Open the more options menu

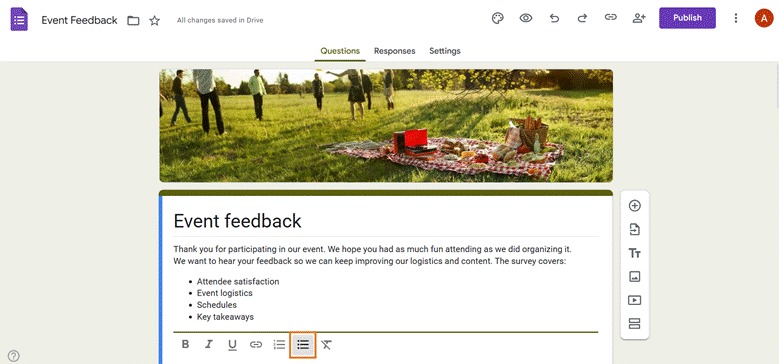click(736, 18)
